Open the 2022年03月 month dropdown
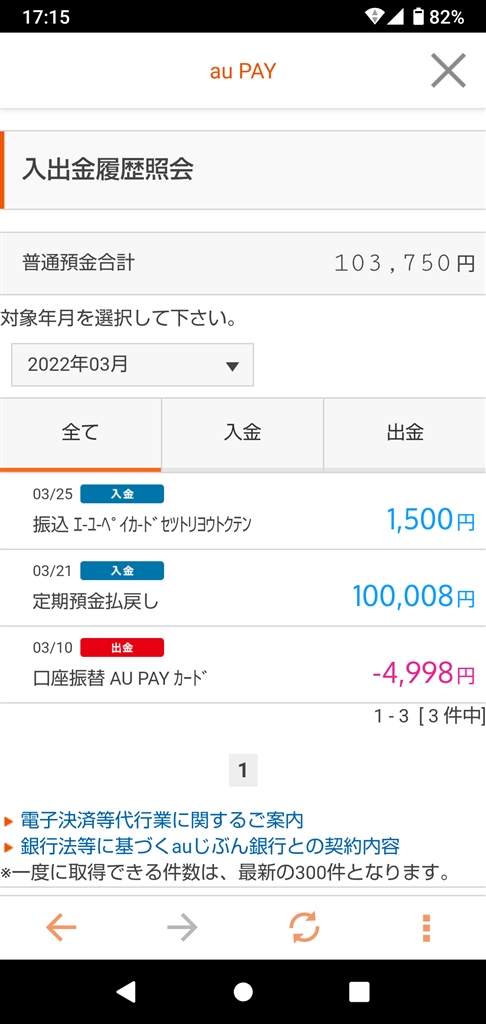The height and width of the screenshot is (1024, 486). pos(133,365)
